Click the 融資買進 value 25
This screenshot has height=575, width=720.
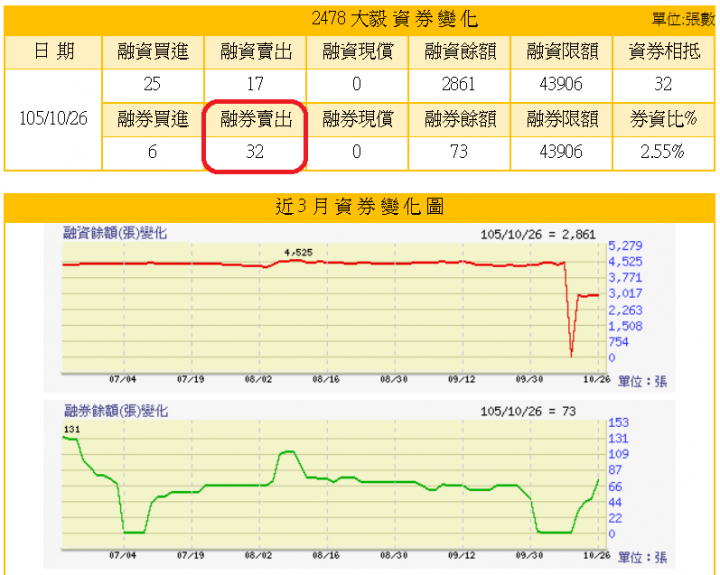point(152,84)
